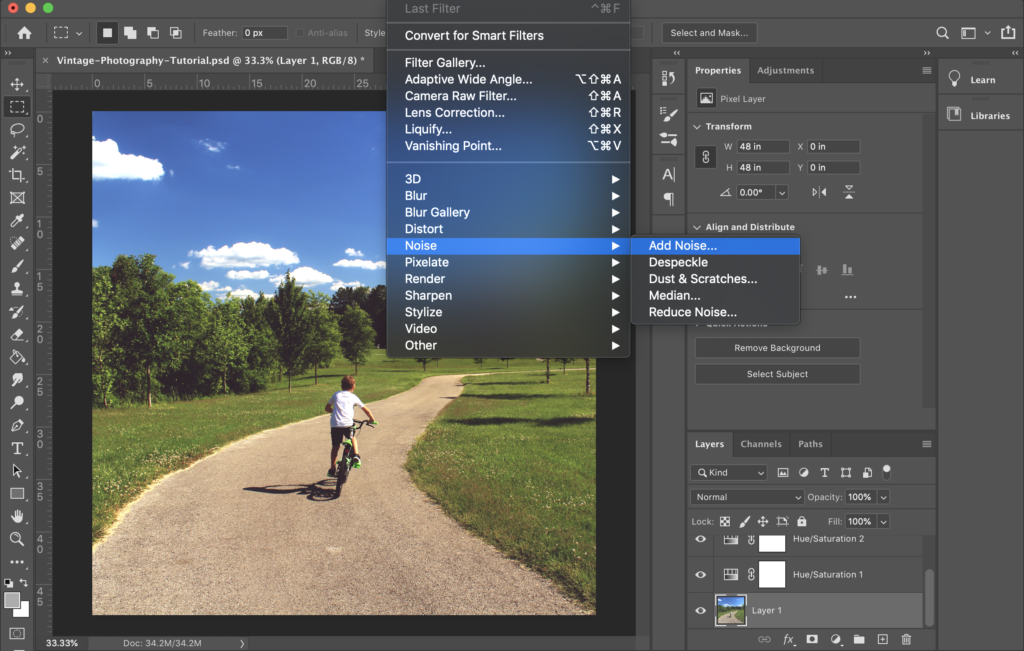
Task: Click the foreground color swatch
Action: pos(12,600)
